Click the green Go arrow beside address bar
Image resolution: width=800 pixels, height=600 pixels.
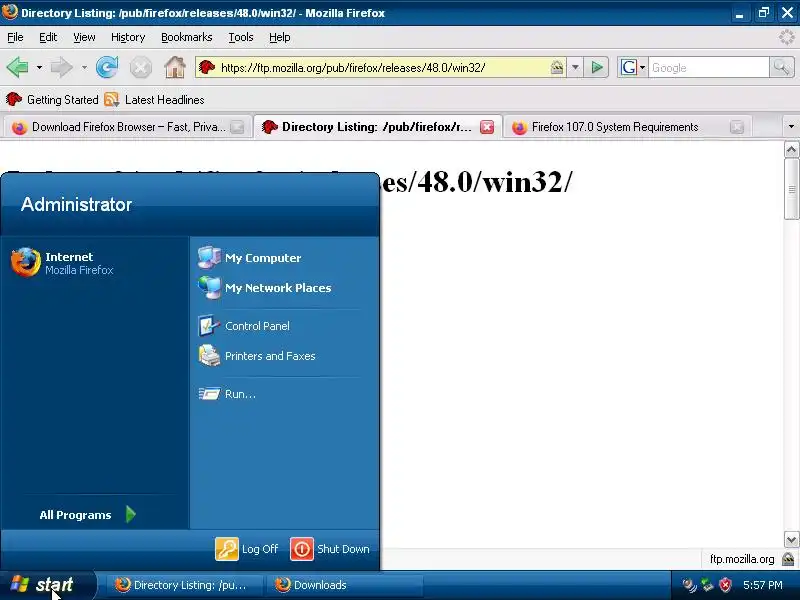click(597, 67)
